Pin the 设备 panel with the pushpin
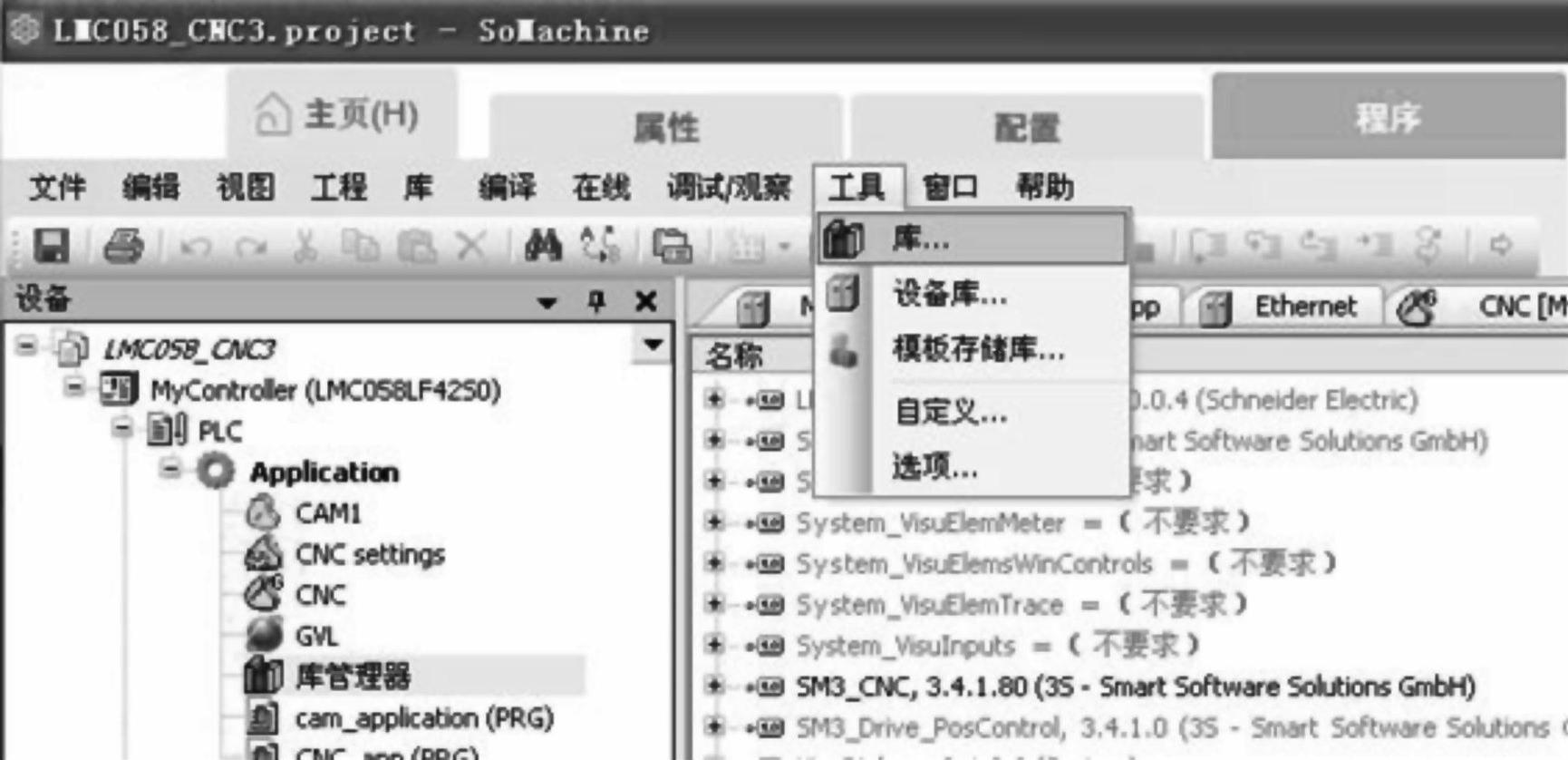This screenshot has width=1568, height=760. [x=595, y=300]
